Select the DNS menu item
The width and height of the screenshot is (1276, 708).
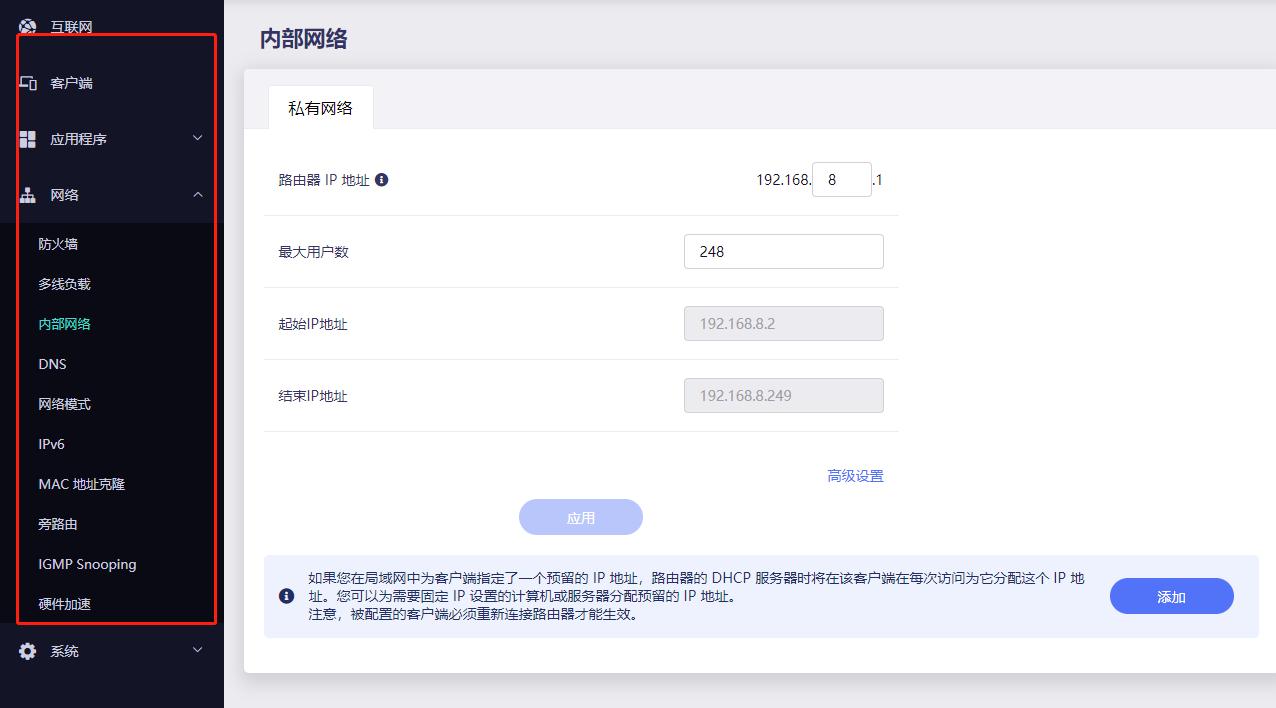(52, 363)
